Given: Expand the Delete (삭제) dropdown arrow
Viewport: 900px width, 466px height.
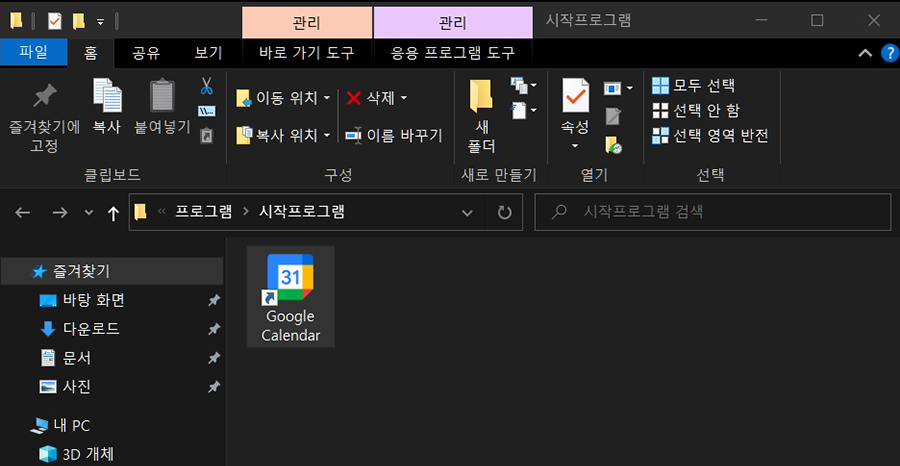Looking at the screenshot, I should pos(404,98).
